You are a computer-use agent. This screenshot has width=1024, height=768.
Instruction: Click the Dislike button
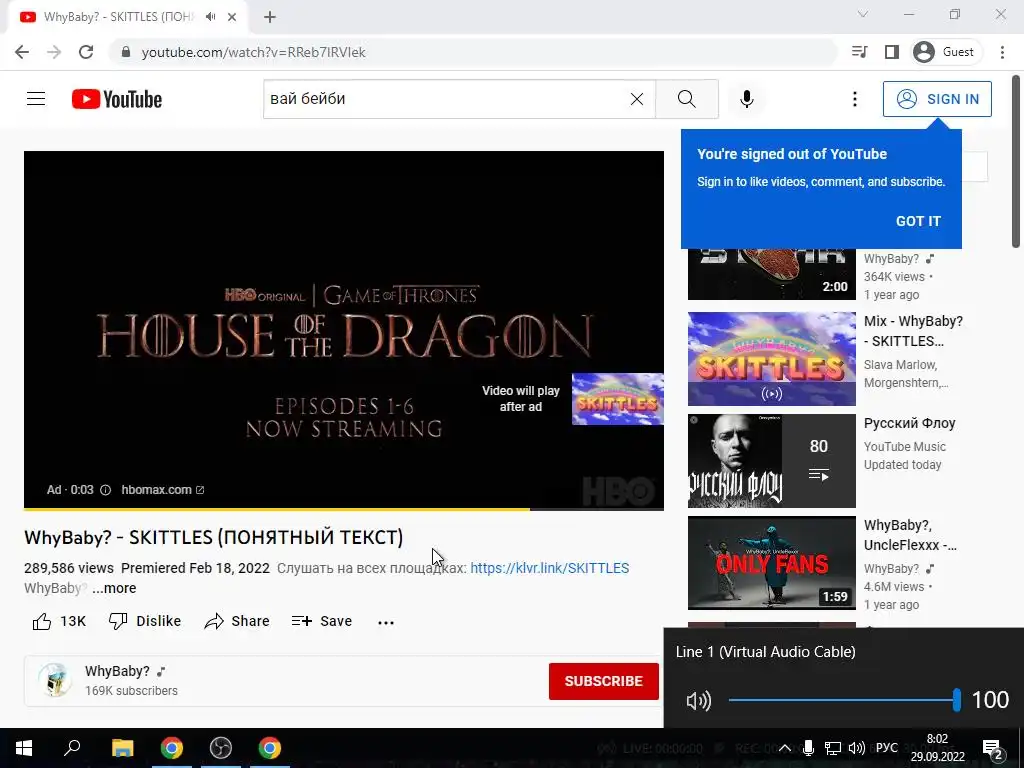pyautogui.click(x=144, y=621)
